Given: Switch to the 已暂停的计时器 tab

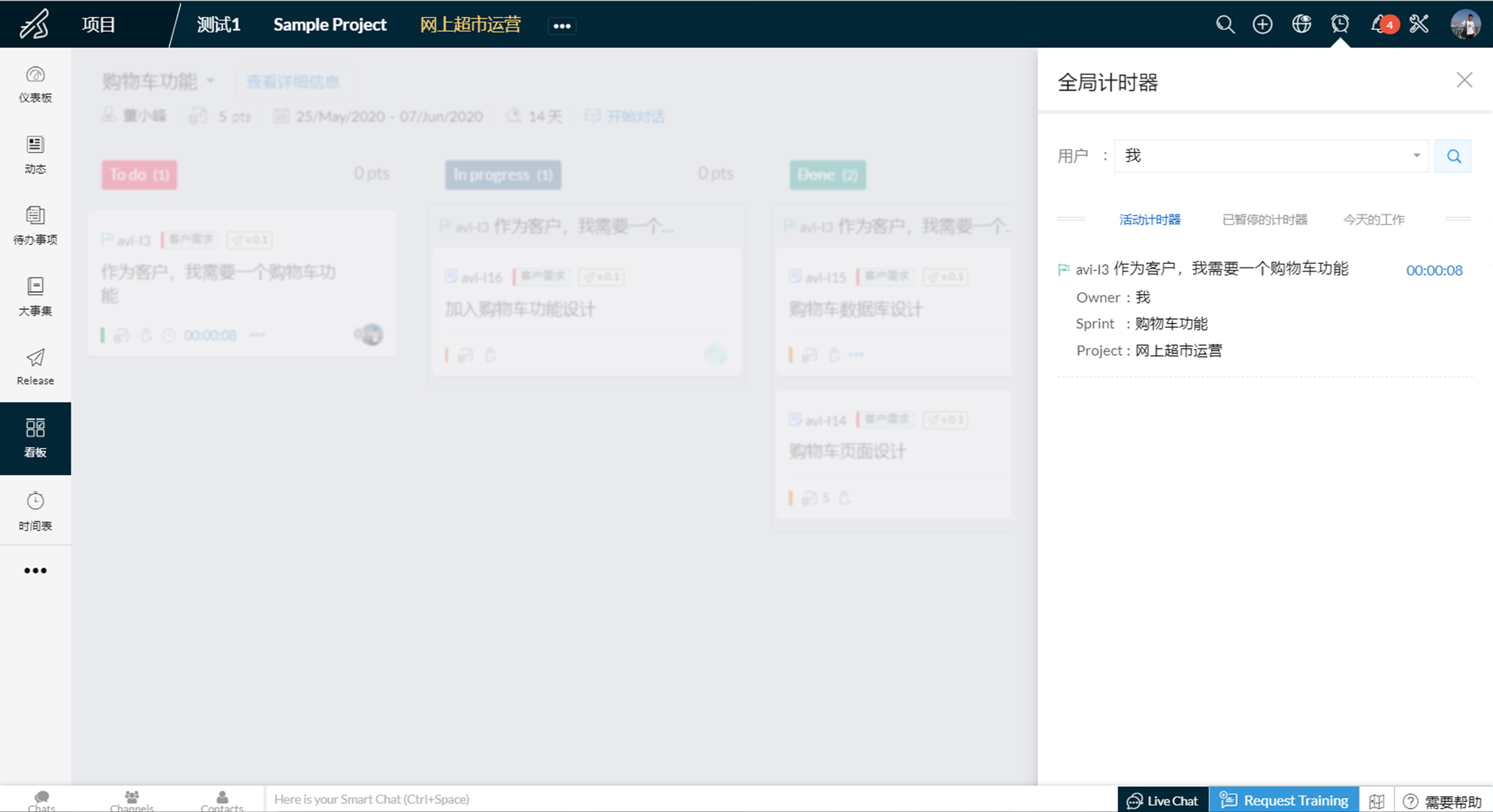Looking at the screenshot, I should [x=1265, y=219].
